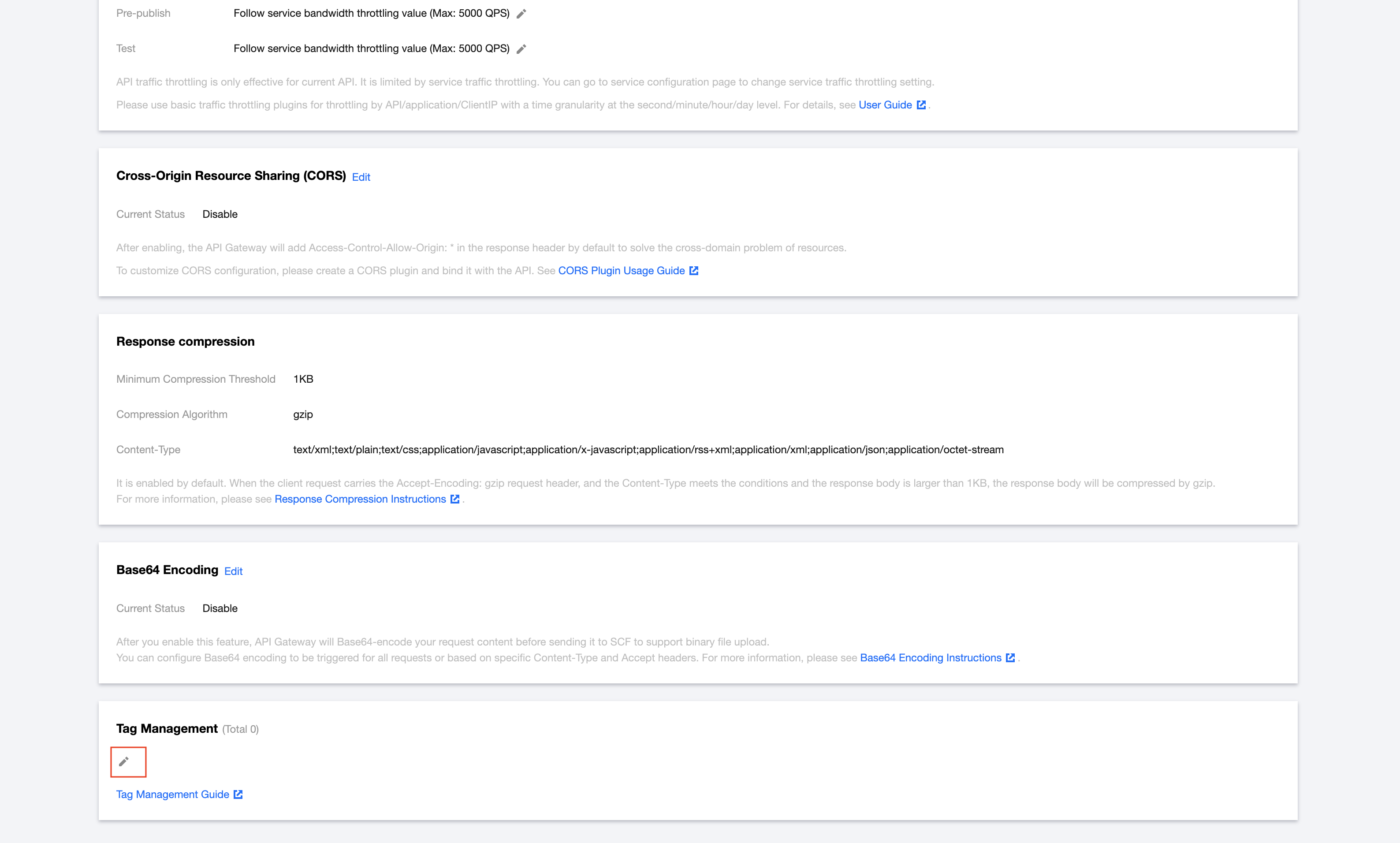The image size is (1400, 843).
Task: Open the Response Compression Instructions link
Action: point(360,500)
